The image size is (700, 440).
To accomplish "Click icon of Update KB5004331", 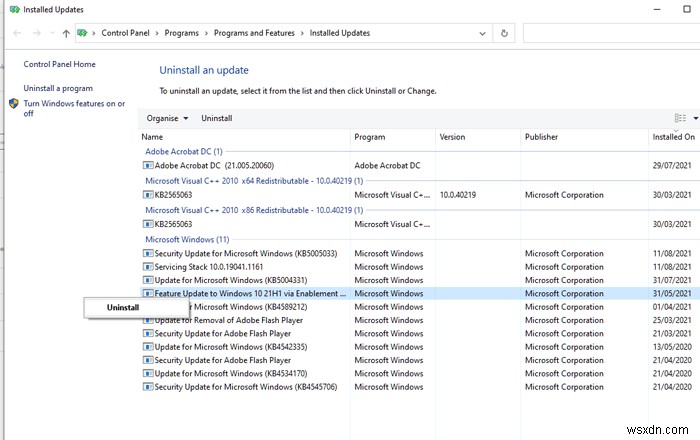I will (x=148, y=280).
